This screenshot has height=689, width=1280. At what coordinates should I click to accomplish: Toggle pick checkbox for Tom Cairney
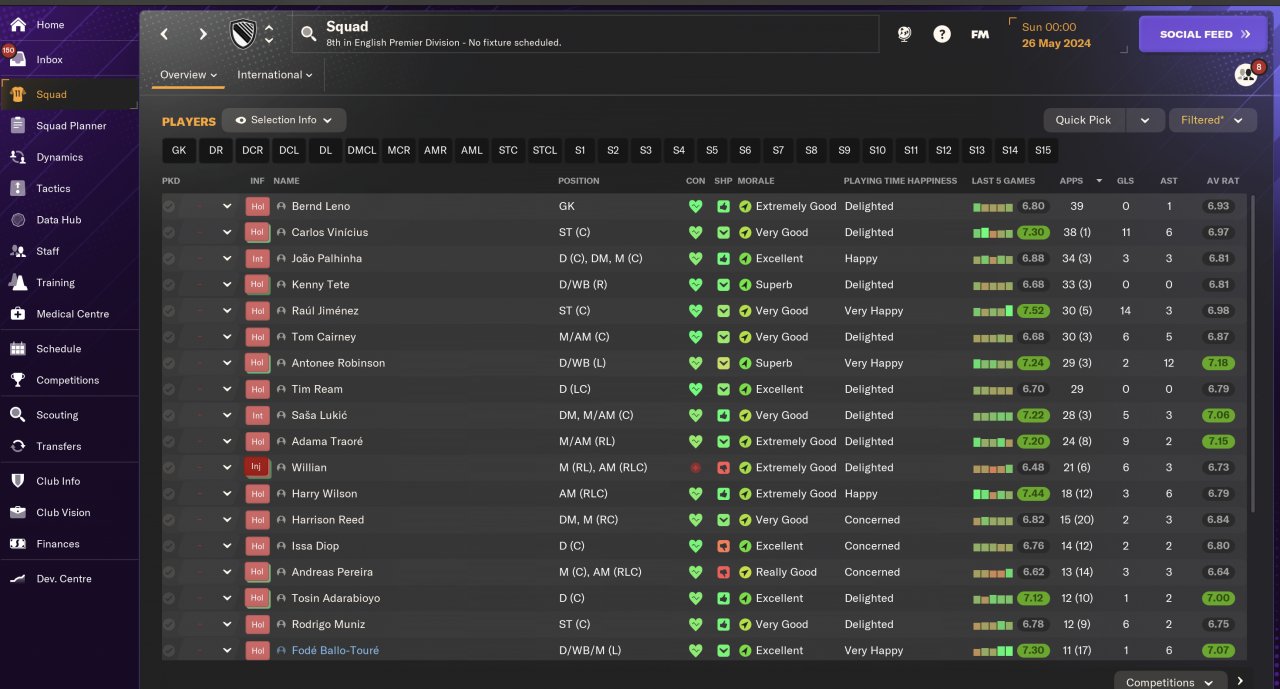click(169, 337)
